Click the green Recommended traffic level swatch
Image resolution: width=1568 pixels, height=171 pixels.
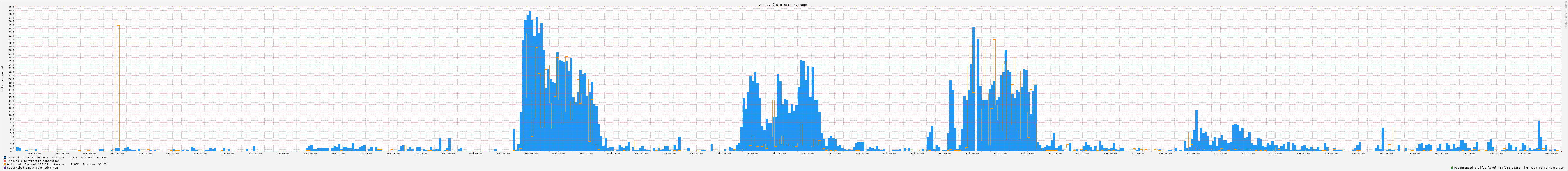[1452, 167]
